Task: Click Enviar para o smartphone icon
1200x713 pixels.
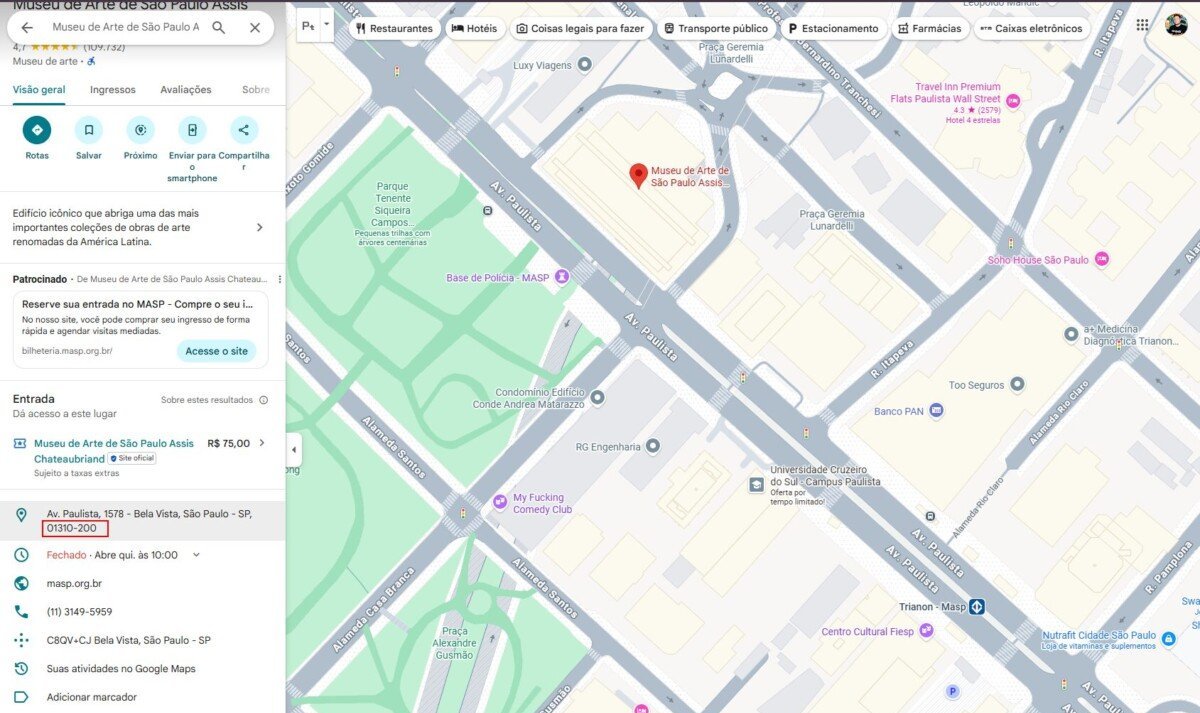Action: [192, 130]
